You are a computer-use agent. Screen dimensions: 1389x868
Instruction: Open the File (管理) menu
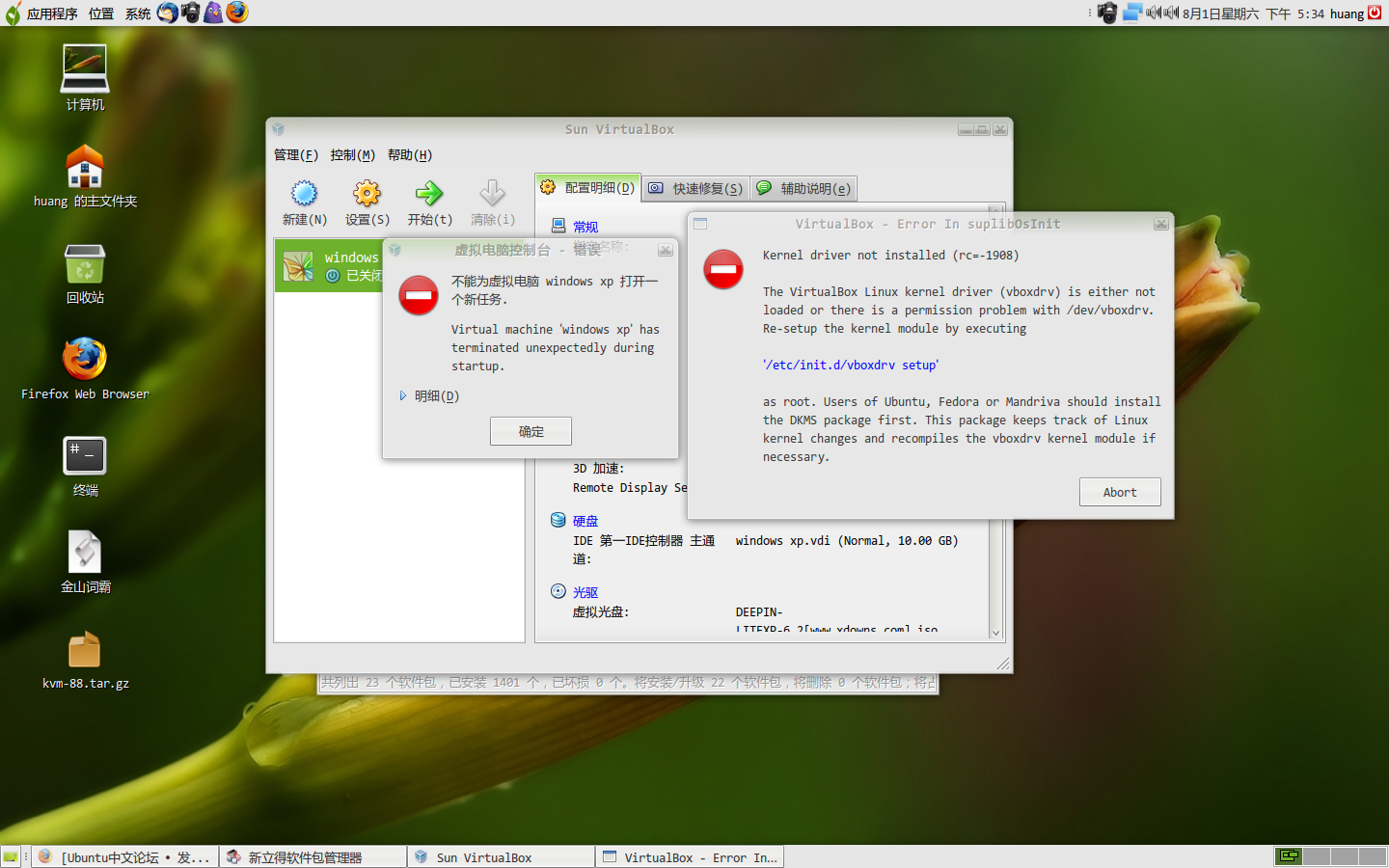click(295, 155)
